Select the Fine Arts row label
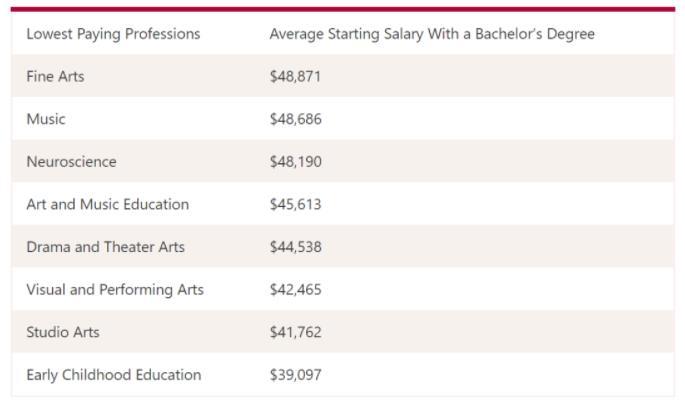 (x=55, y=76)
